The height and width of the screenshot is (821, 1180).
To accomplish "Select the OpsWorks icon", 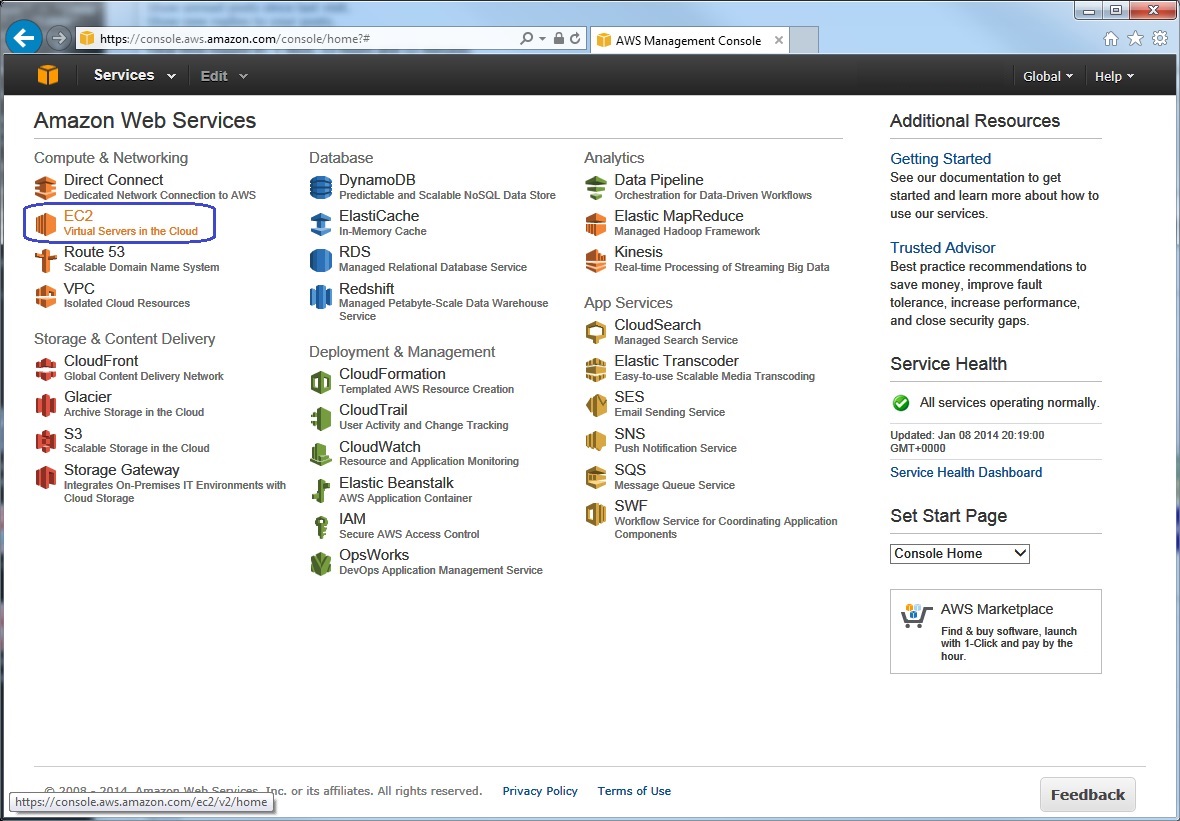I will (x=321, y=563).
